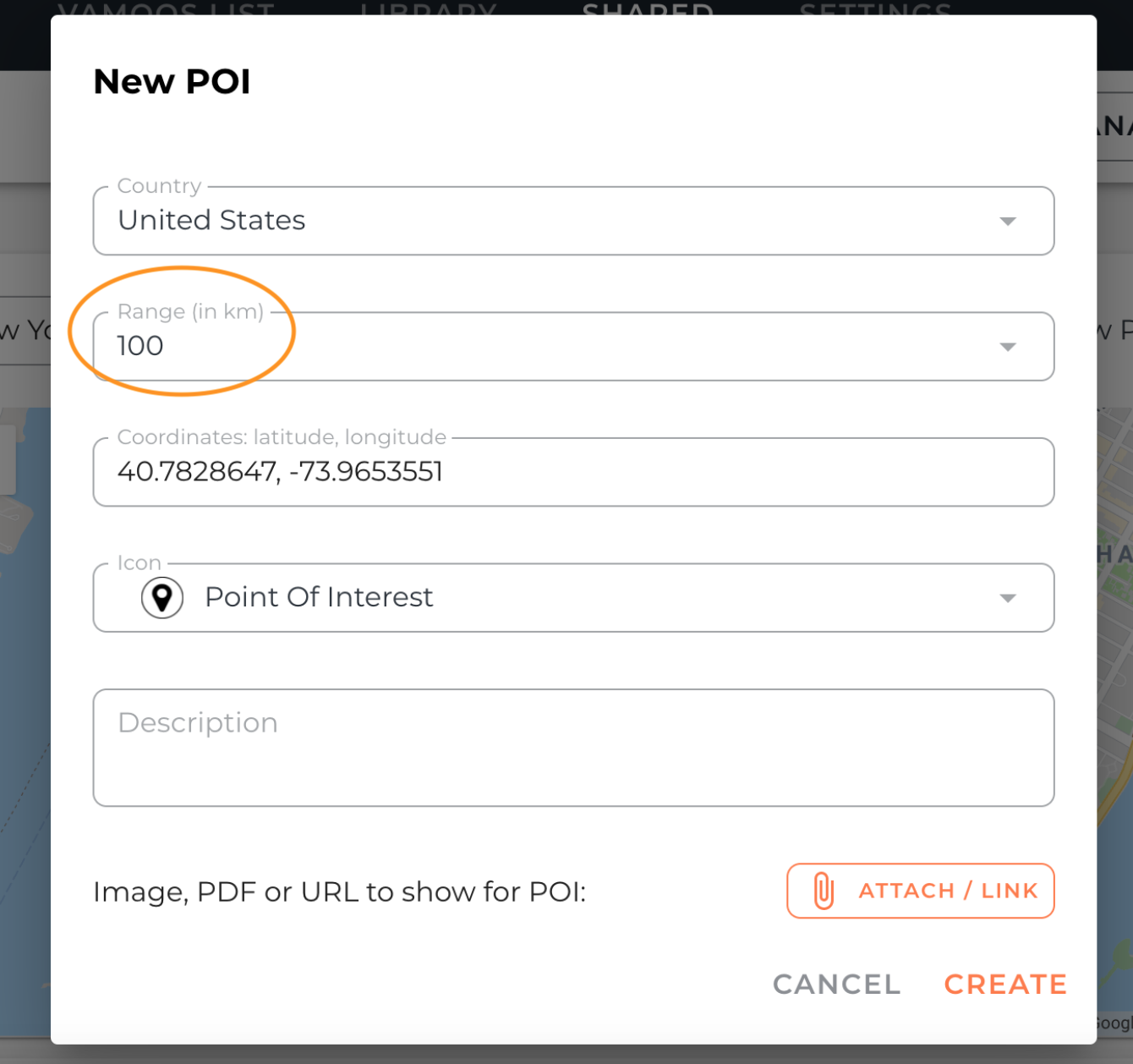Select the United States country field
This screenshot has height=1064, width=1133.
coord(573,221)
